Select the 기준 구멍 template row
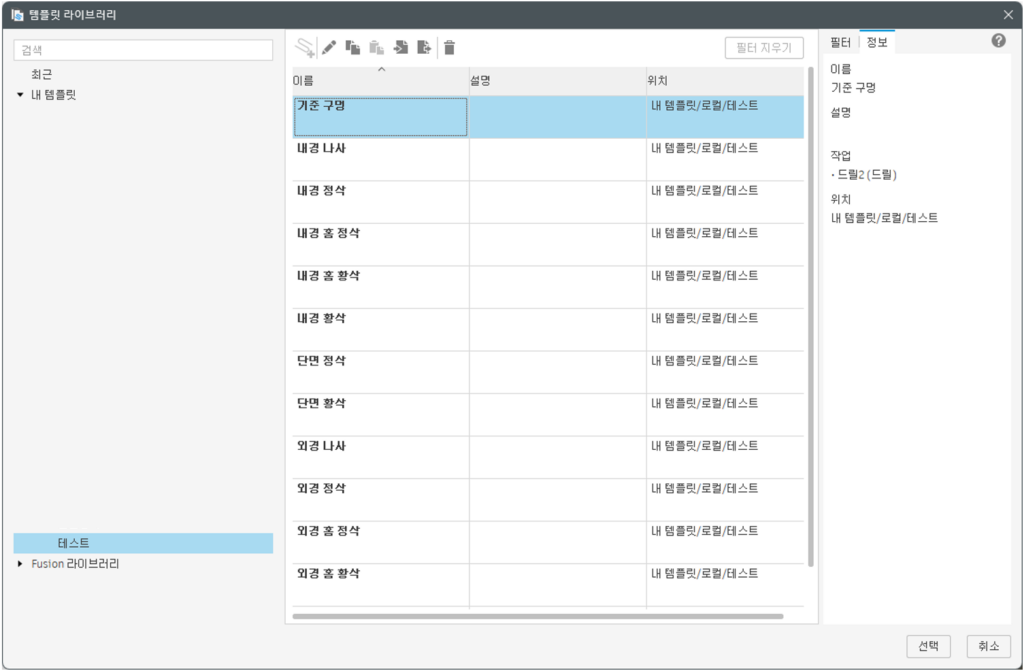The width and height of the screenshot is (1024, 671). click(x=548, y=117)
